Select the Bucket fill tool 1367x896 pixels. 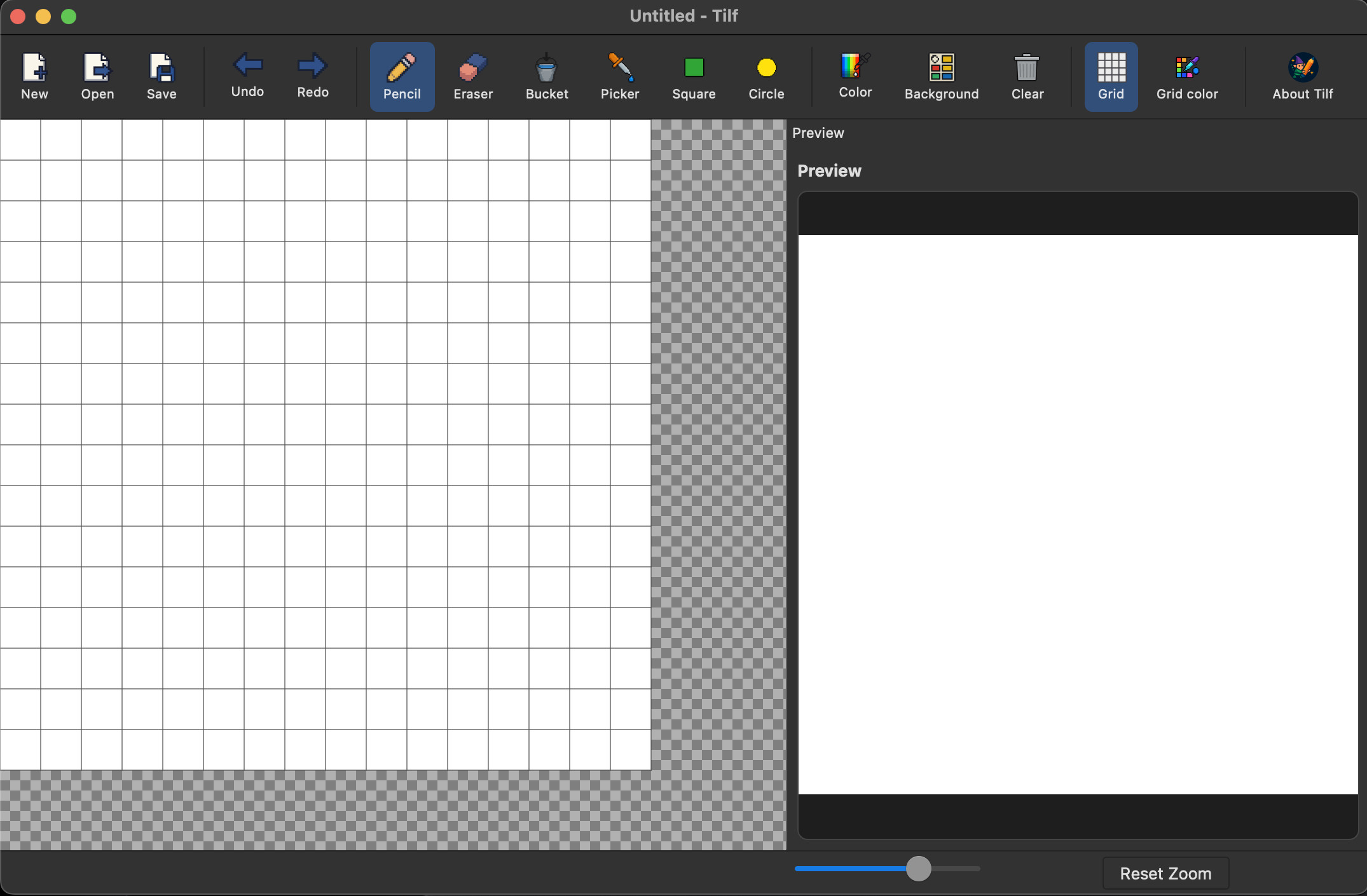pyautogui.click(x=547, y=76)
